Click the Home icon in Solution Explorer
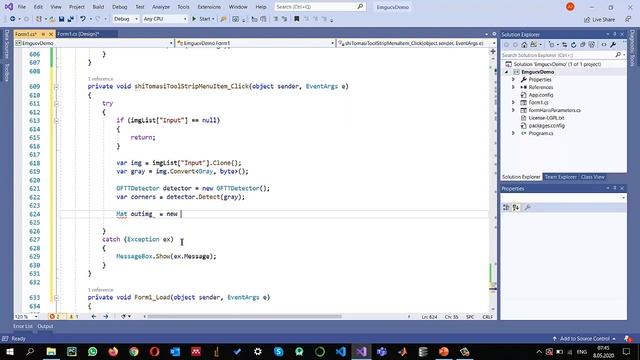This screenshot has height=360, width=640. [524, 44]
